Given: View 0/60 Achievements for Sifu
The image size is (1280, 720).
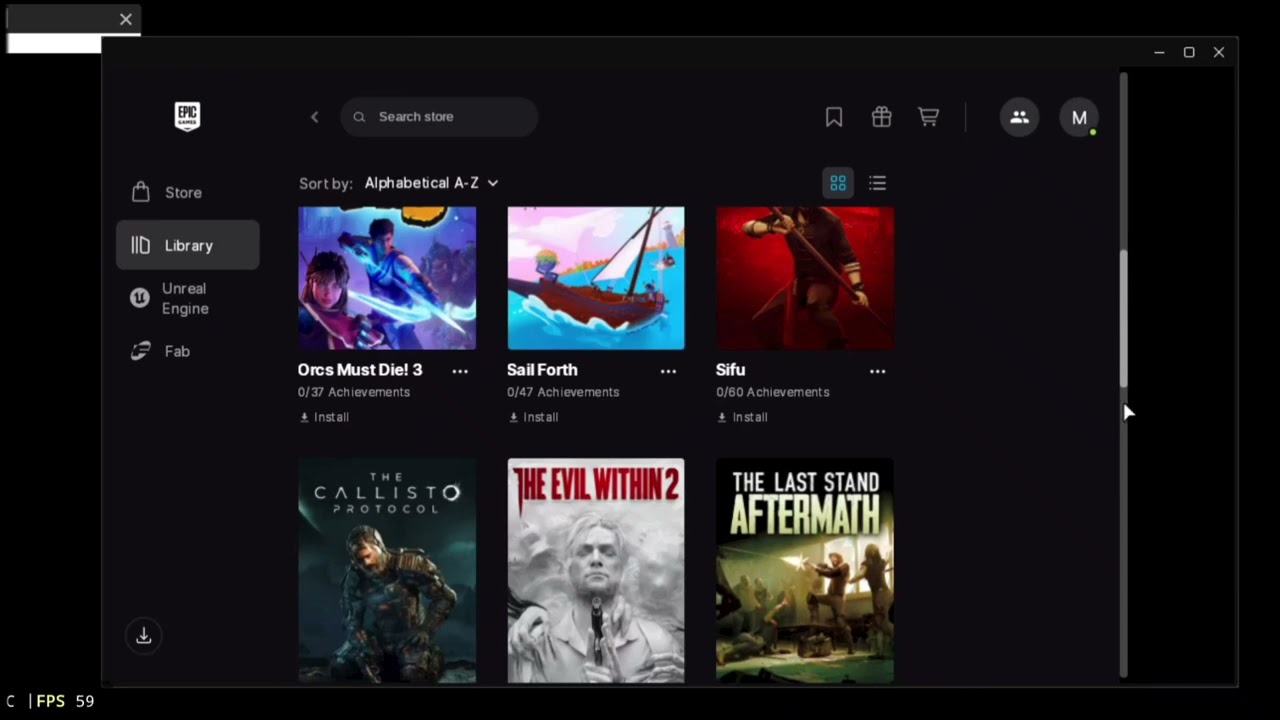Looking at the screenshot, I should click(773, 392).
